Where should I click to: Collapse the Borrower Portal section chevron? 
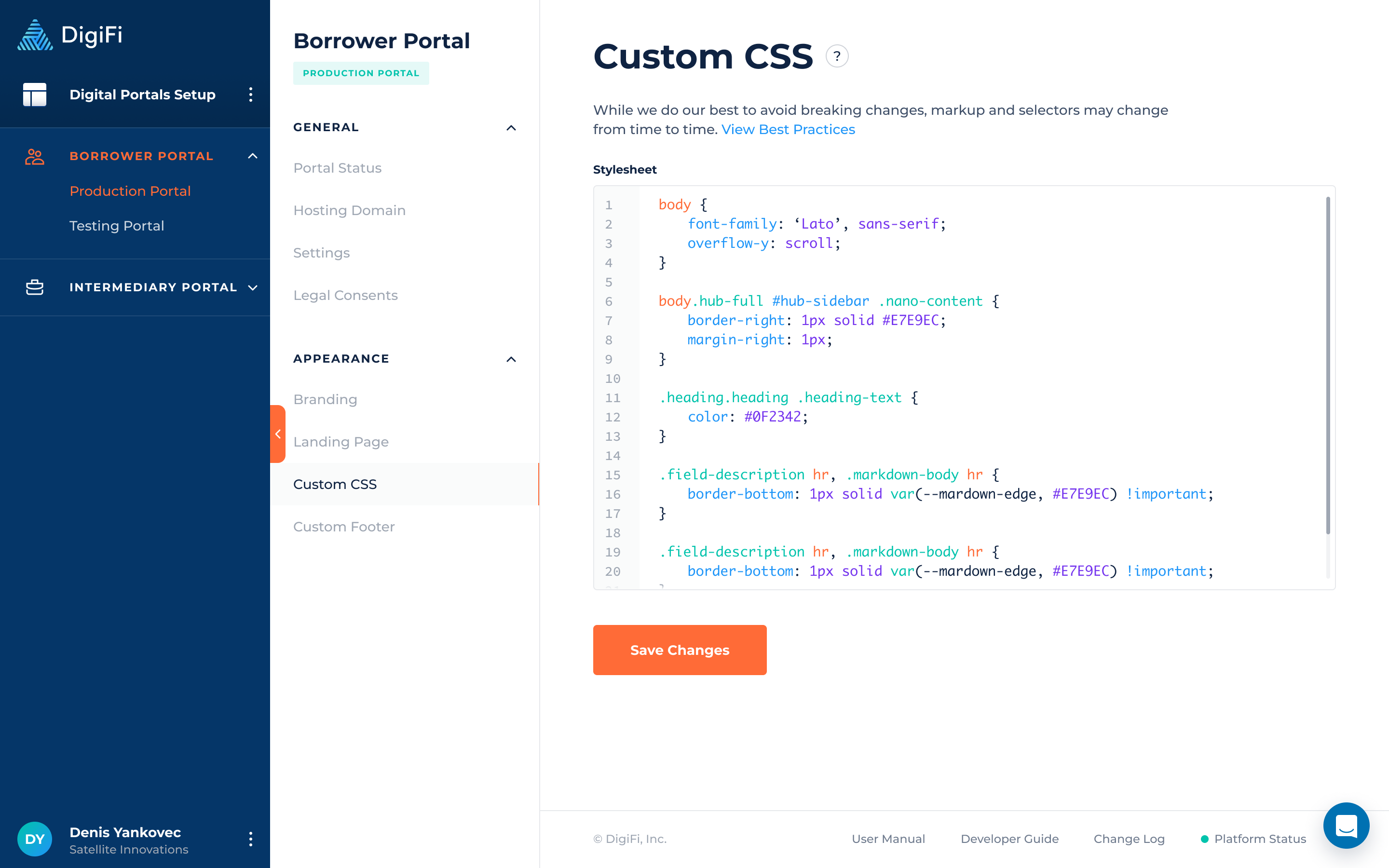[x=253, y=156]
